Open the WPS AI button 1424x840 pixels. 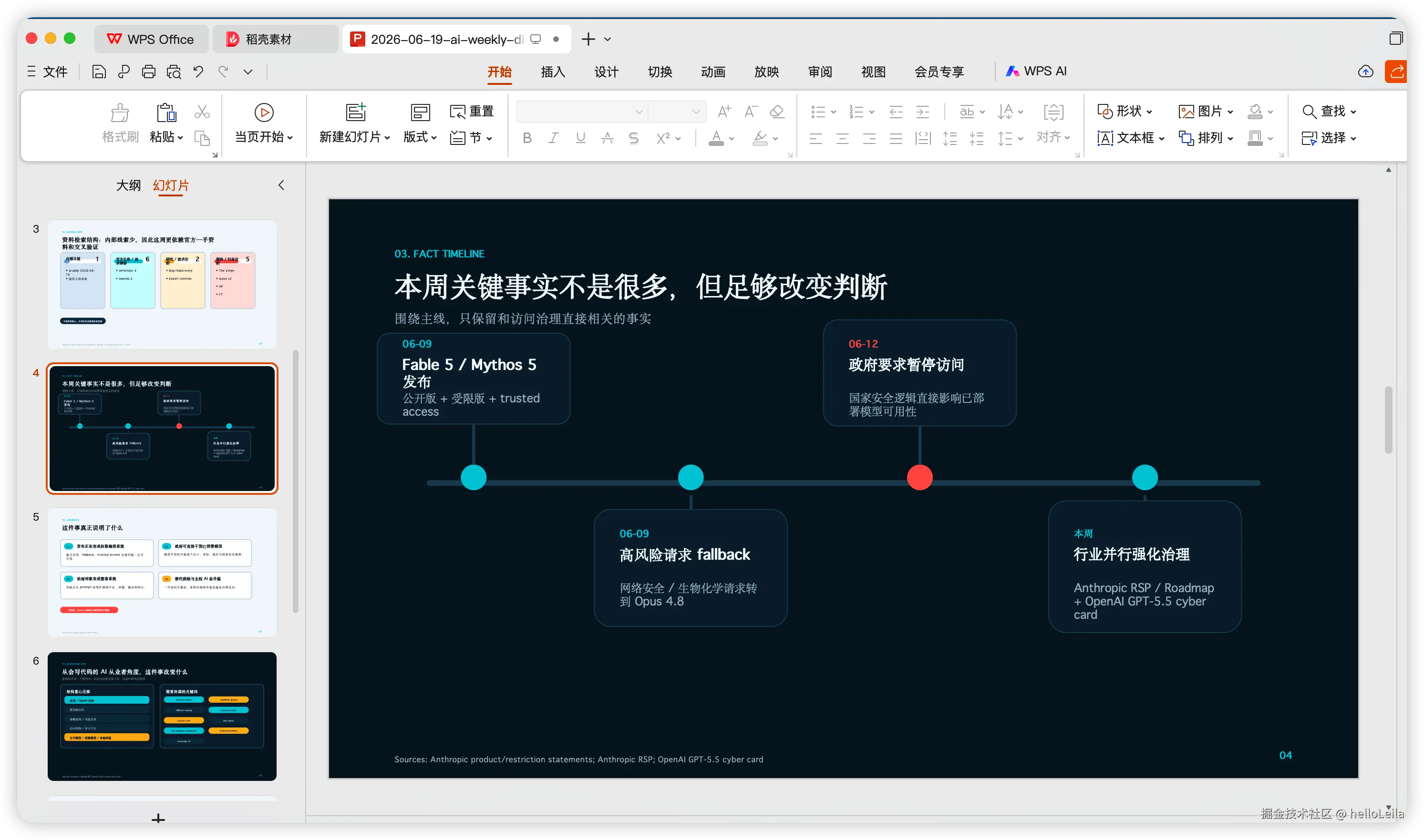tap(1036, 72)
